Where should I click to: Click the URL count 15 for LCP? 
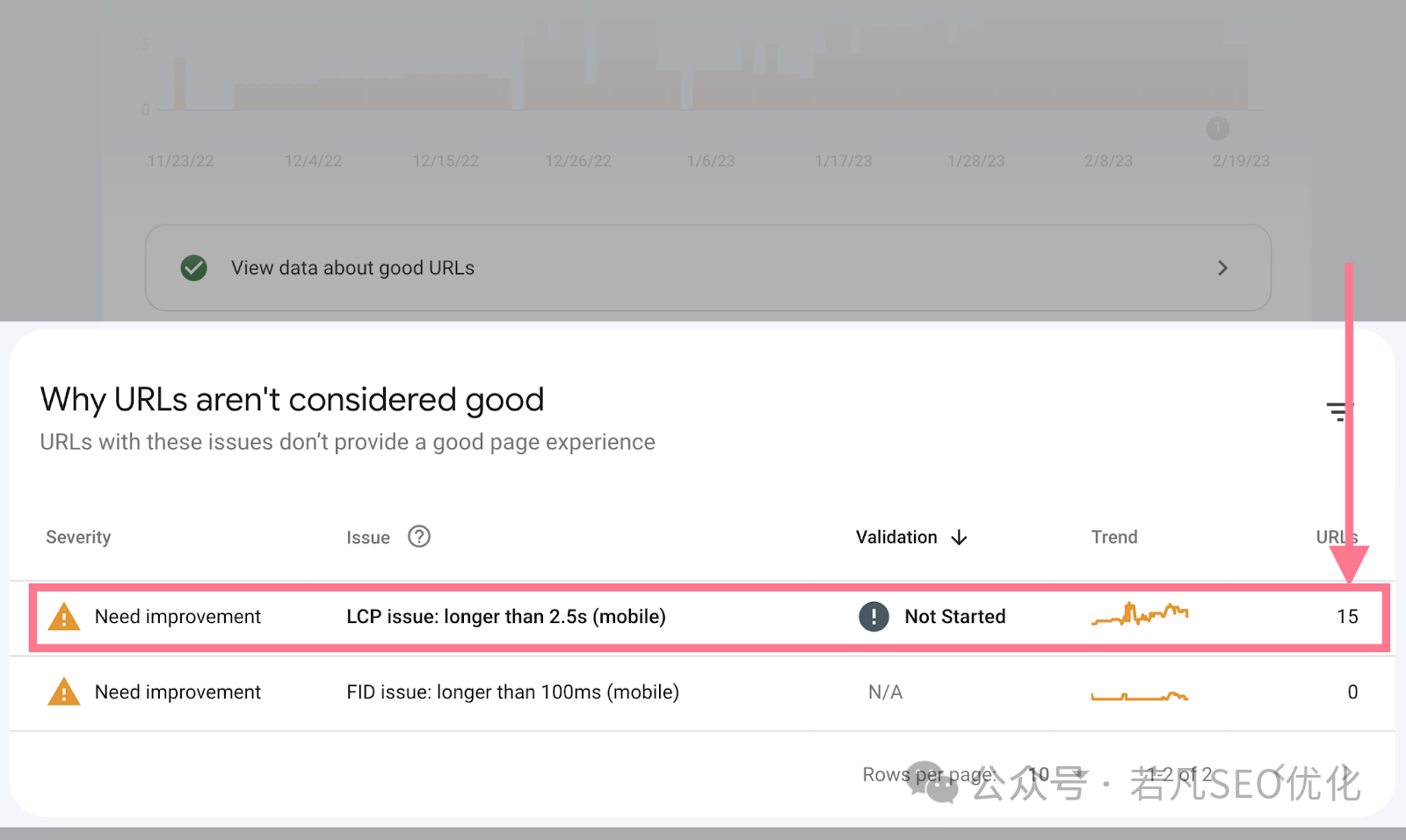[1347, 617]
